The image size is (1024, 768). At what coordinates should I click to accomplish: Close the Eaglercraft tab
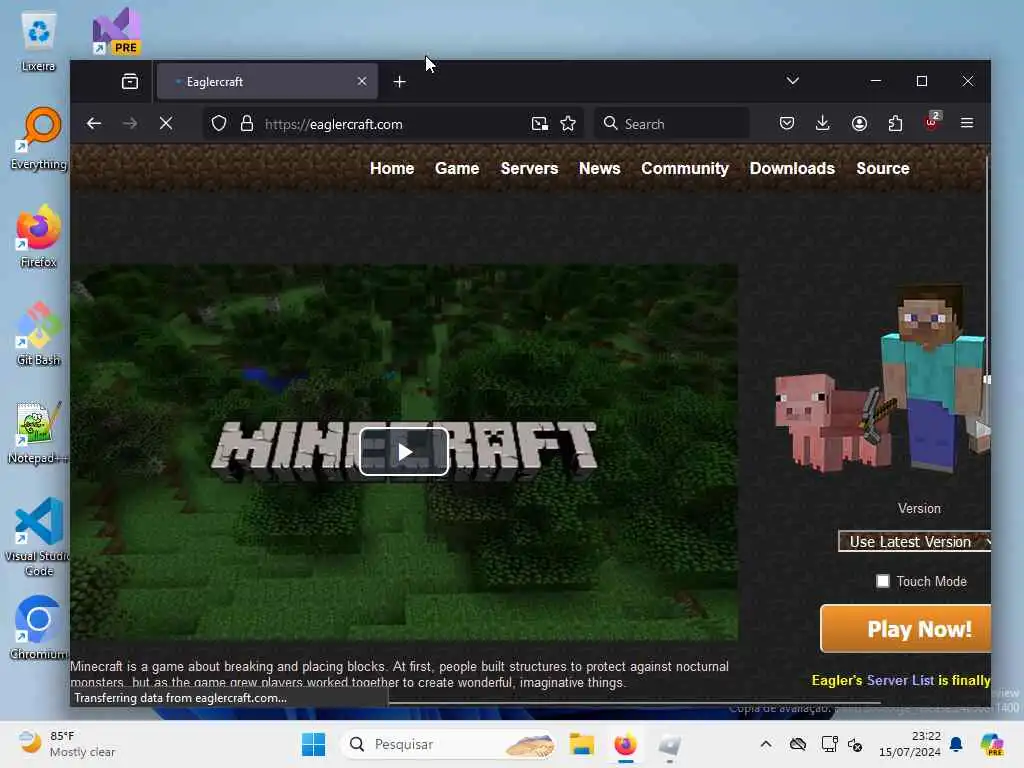(x=362, y=82)
